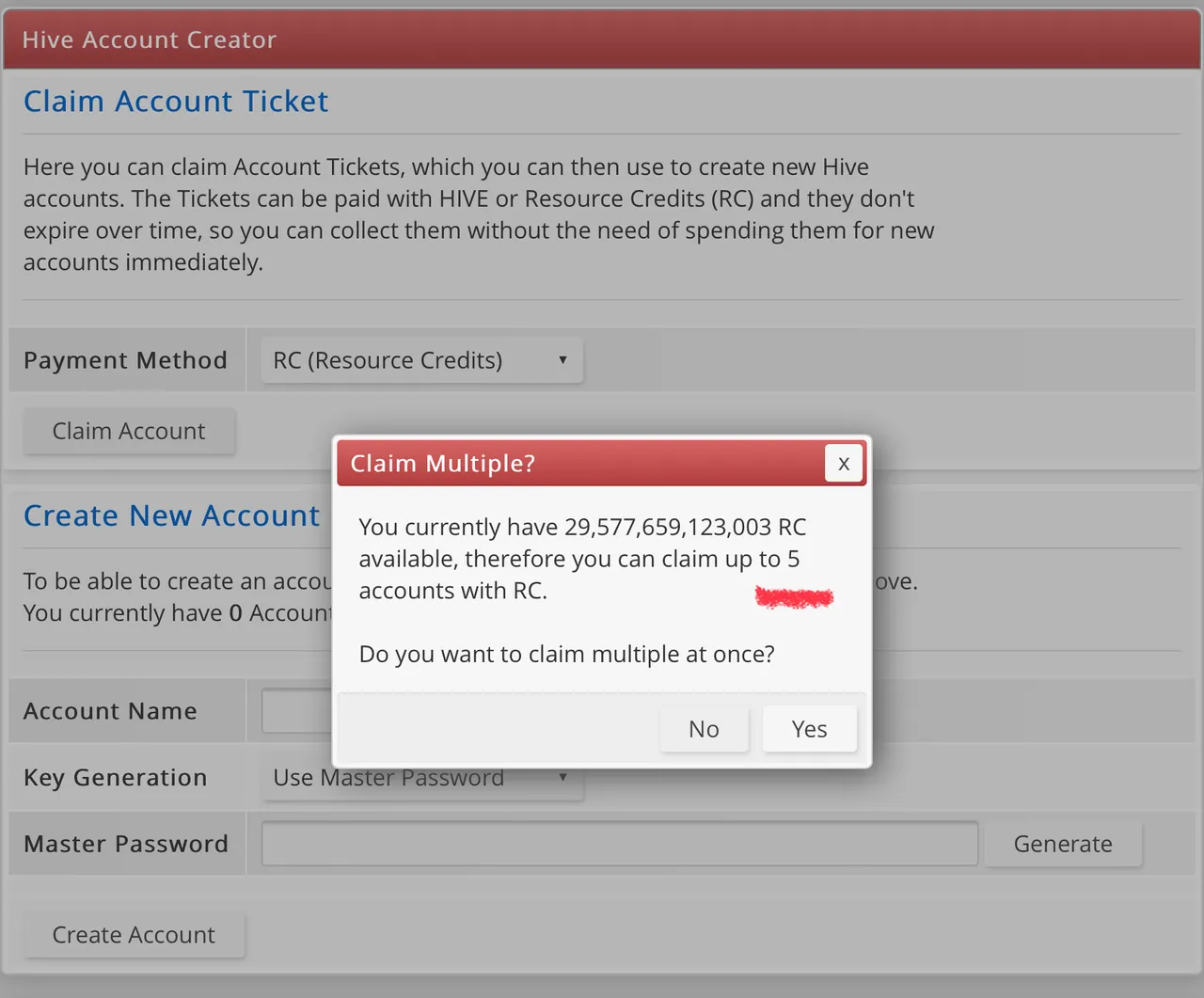Click the Claim Account button
Image resolution: width=1204 pixels, height=998 pixels.
point(129,431)
